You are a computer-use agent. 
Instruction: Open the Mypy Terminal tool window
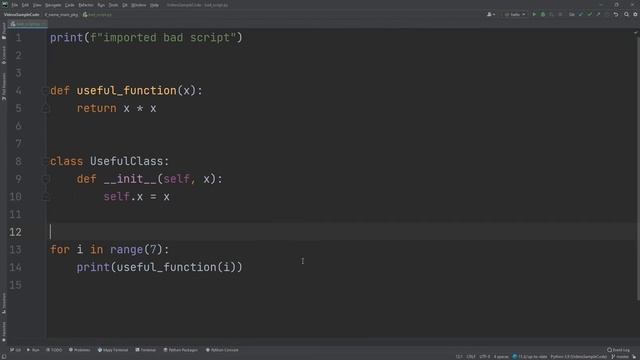click(113, 350)
